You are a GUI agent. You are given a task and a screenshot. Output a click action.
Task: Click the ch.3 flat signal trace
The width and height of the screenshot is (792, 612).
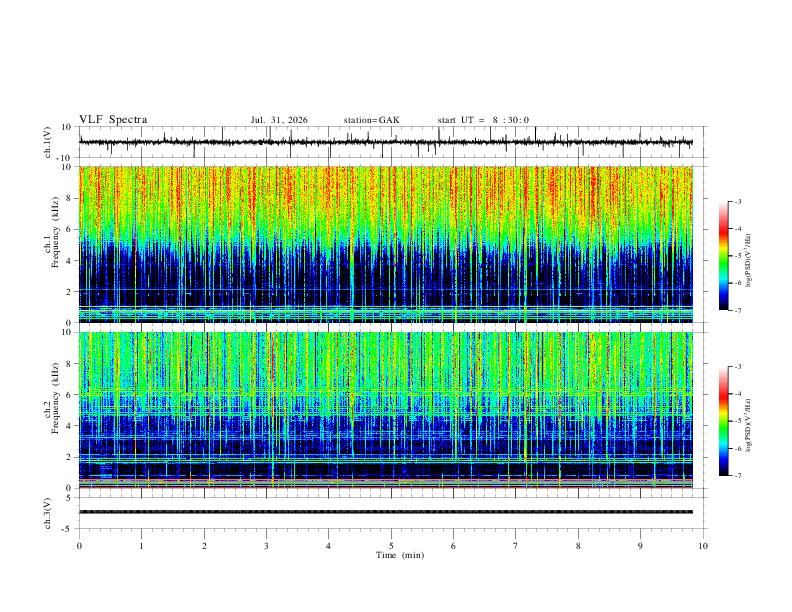pos(386,512)
